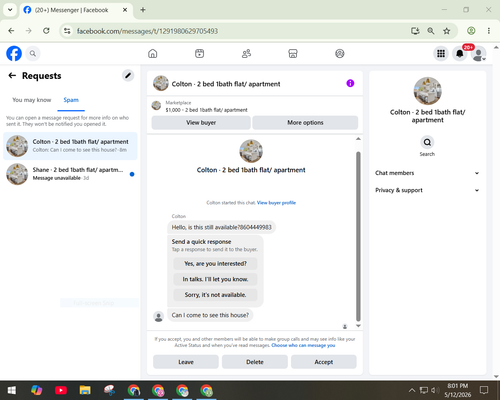Screen dimensions: 500x400
Task: Click the message 'Can I come to see this house?'
Action: click(x=210, y=315)
